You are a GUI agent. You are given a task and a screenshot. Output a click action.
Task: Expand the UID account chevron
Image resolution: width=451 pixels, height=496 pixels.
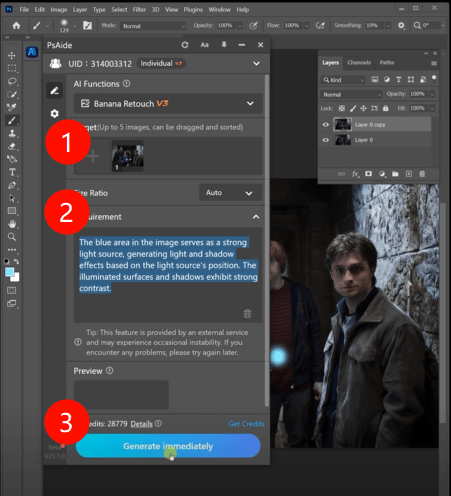(256, 63)
